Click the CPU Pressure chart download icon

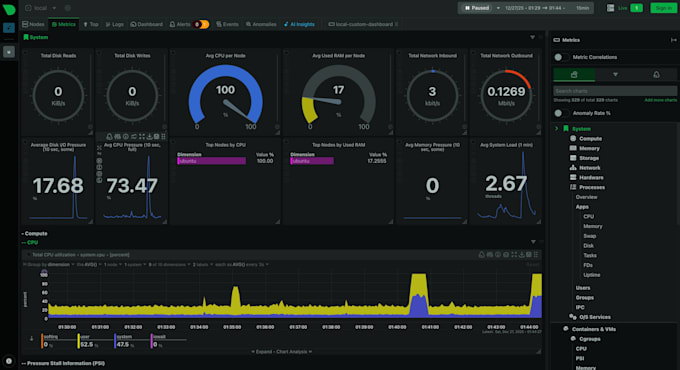(x=149, y=137)
